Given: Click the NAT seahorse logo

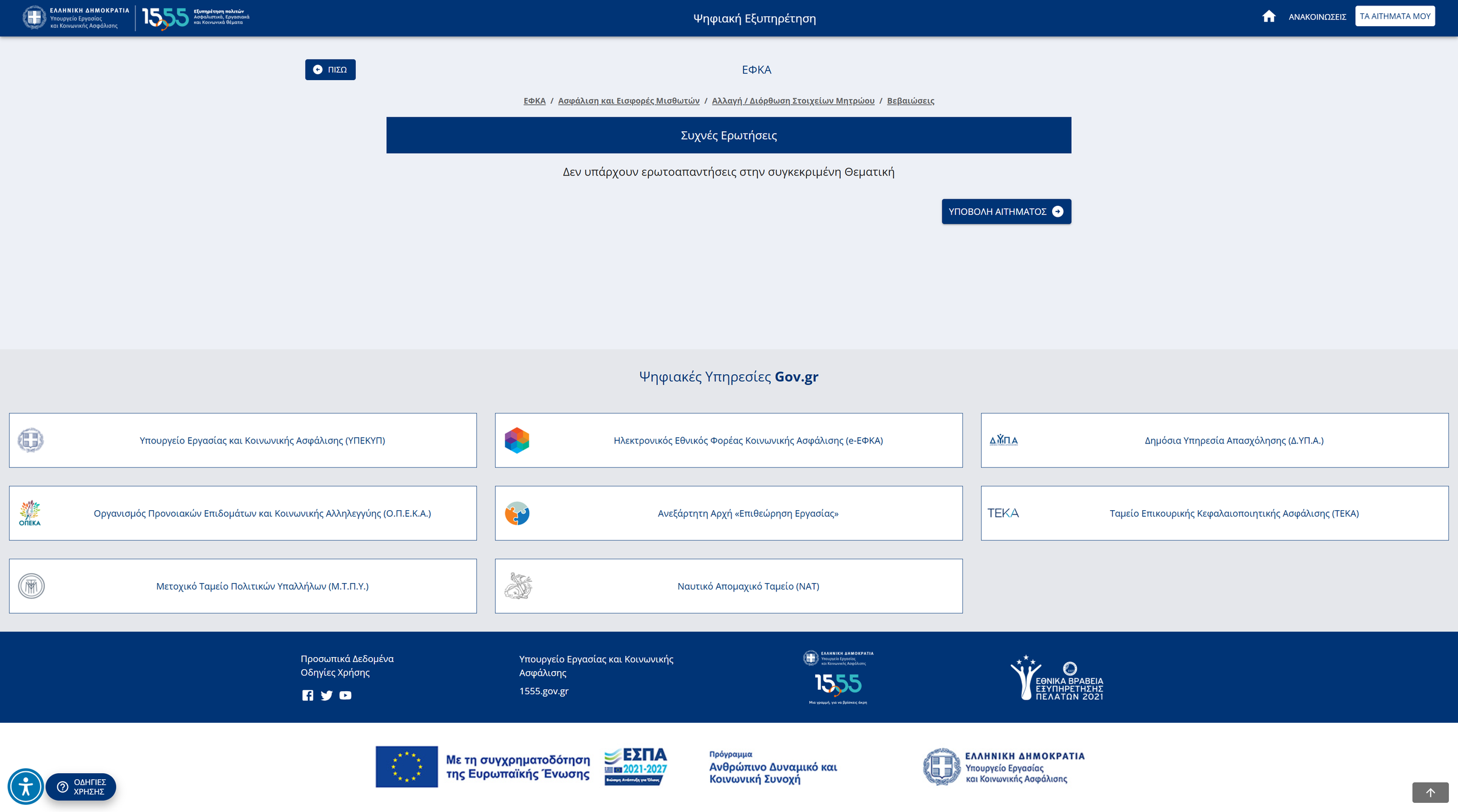Looking at the screenshot, I should coord(518,586).
